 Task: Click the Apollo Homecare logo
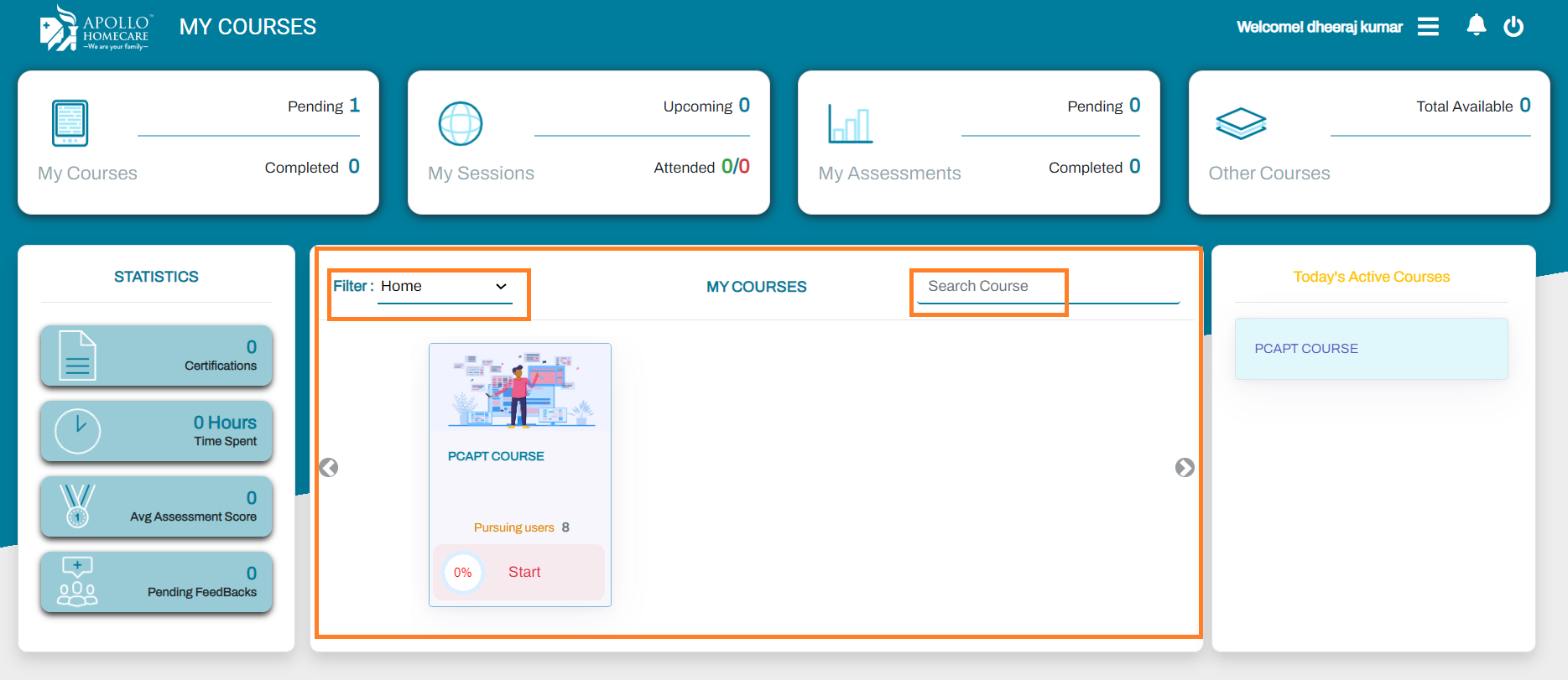[x=95, y=29]
